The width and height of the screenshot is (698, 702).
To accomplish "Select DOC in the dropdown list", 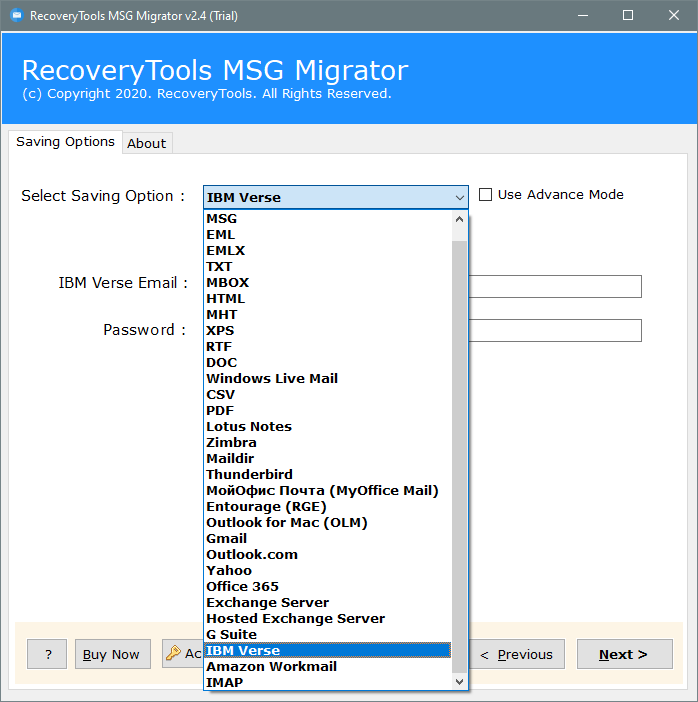I will pos(328,363).
